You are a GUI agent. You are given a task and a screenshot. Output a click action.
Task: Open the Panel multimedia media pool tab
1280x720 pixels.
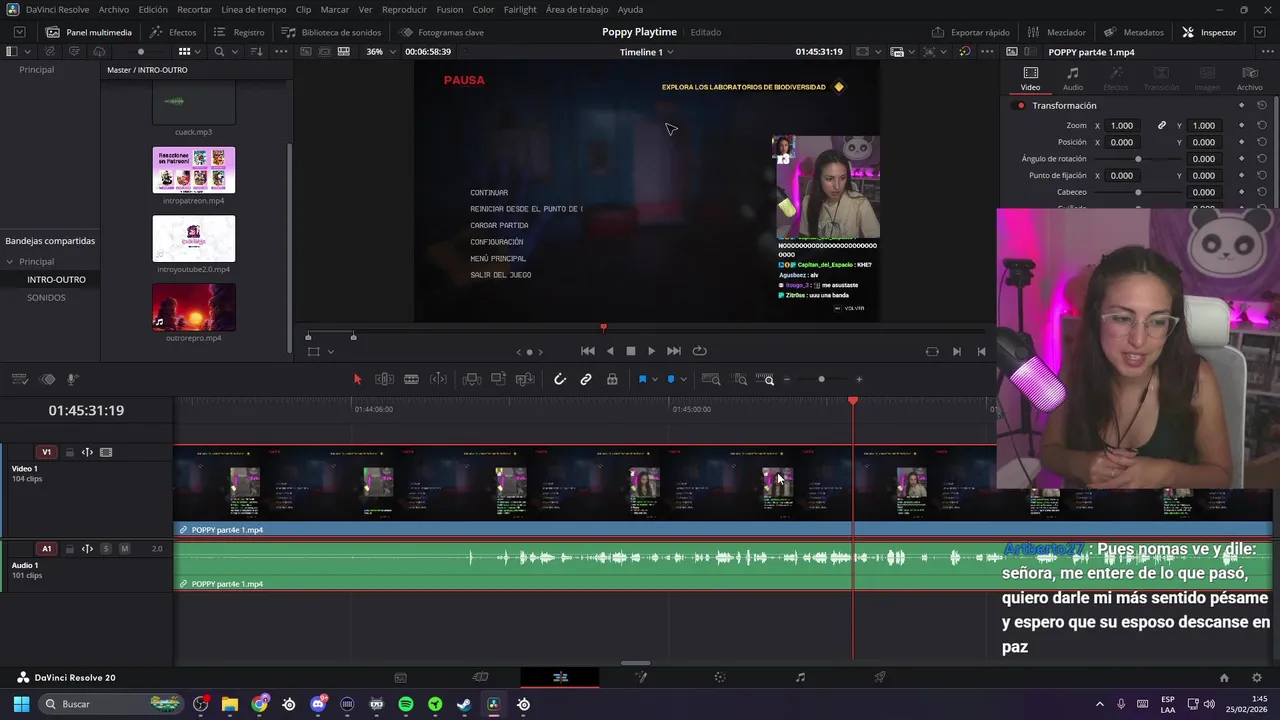tap(88, 32)
